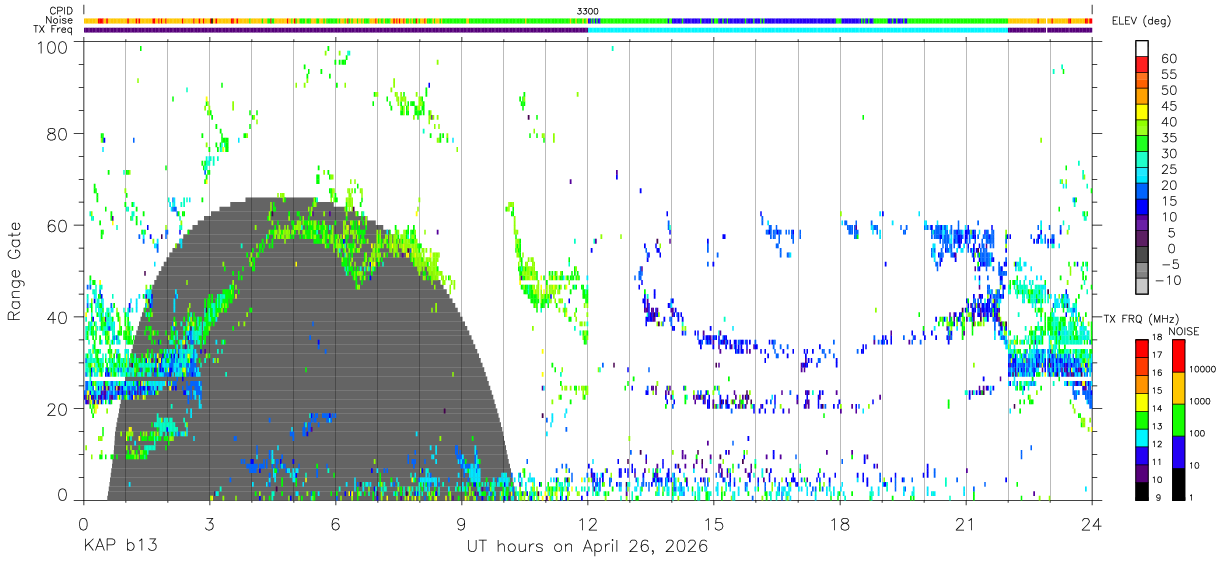This screenshot has width=1228, height=567.
Task: Click the 100 label on NOISE scale
Action: (1198, 434)
